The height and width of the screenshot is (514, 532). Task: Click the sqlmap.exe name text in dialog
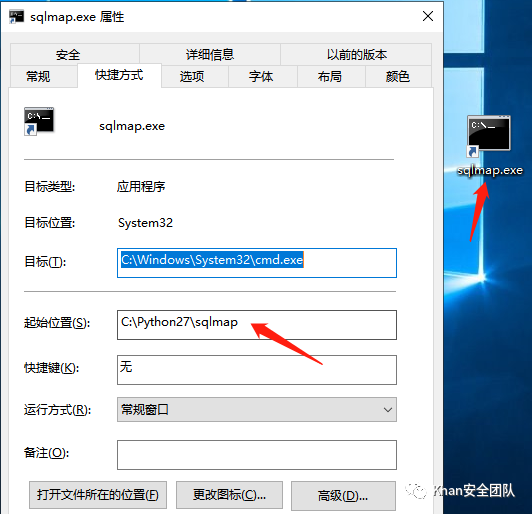click(x=132, y=126)
